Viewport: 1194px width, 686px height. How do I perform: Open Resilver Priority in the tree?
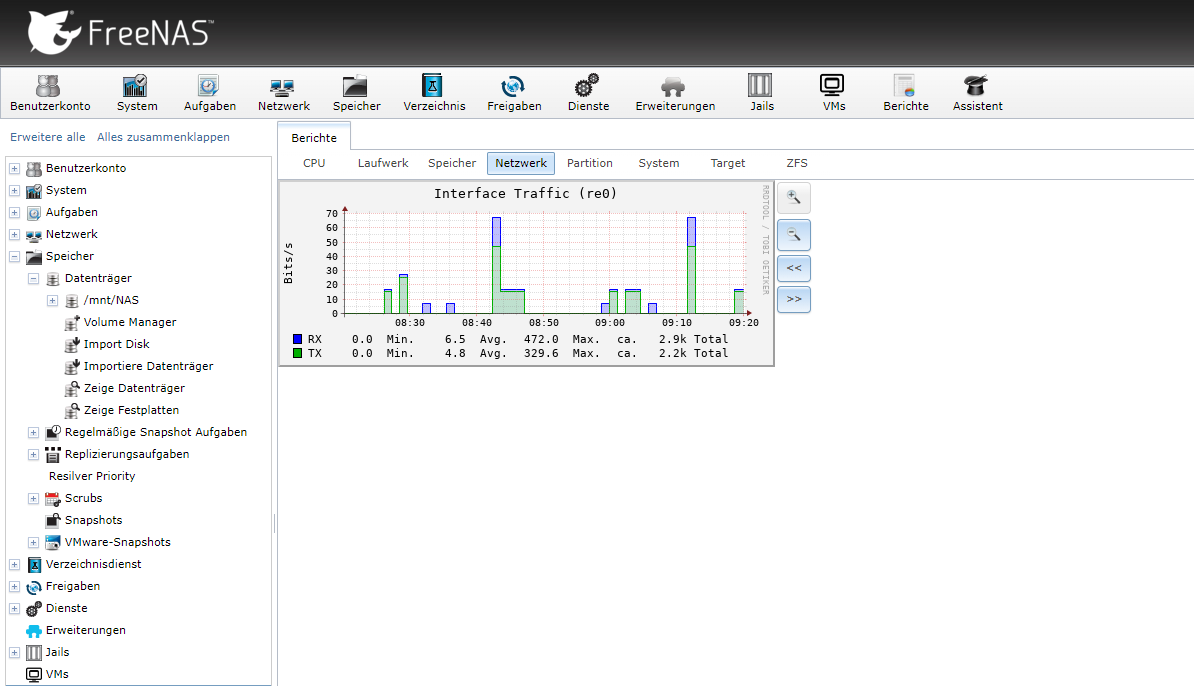pos(92,476)
